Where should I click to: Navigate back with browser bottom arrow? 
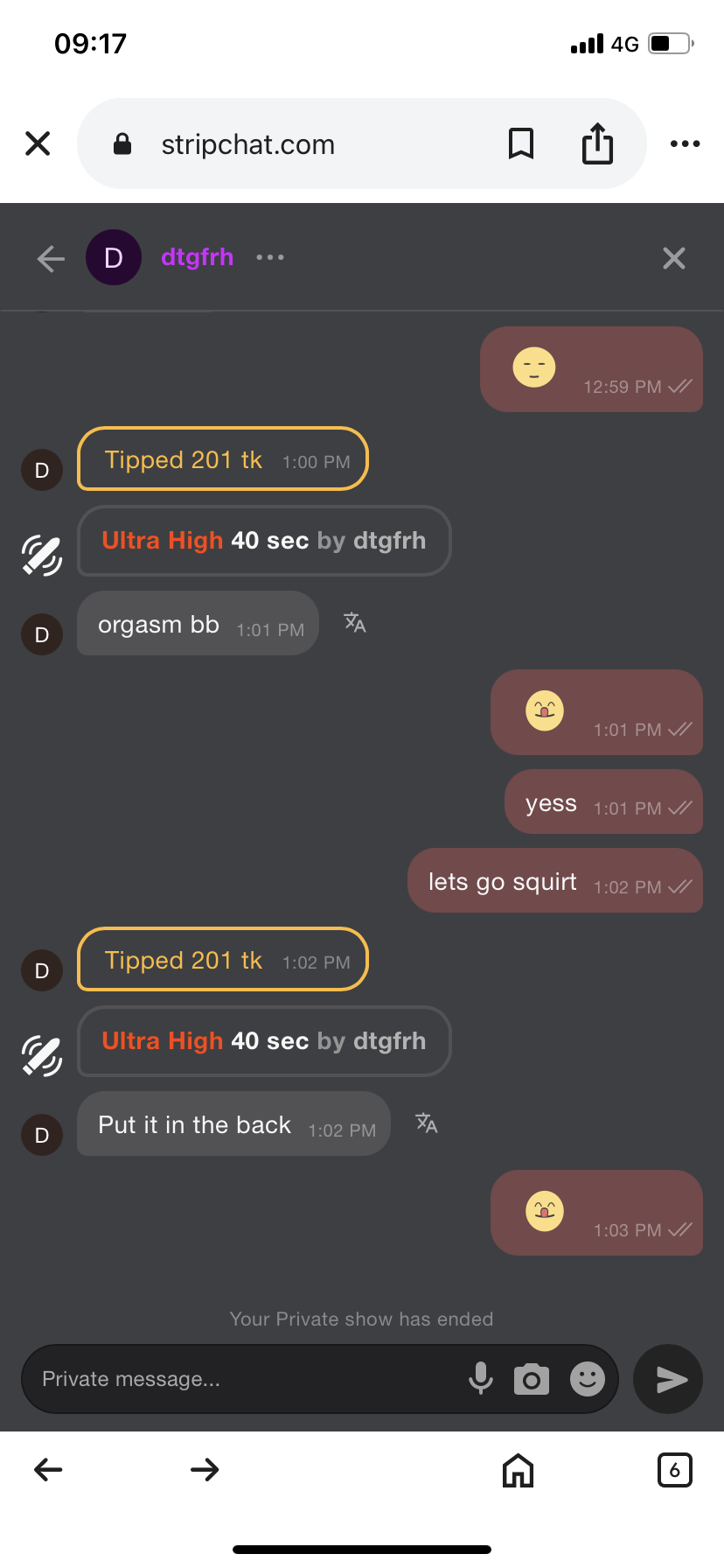click(x=48, y=1470)
